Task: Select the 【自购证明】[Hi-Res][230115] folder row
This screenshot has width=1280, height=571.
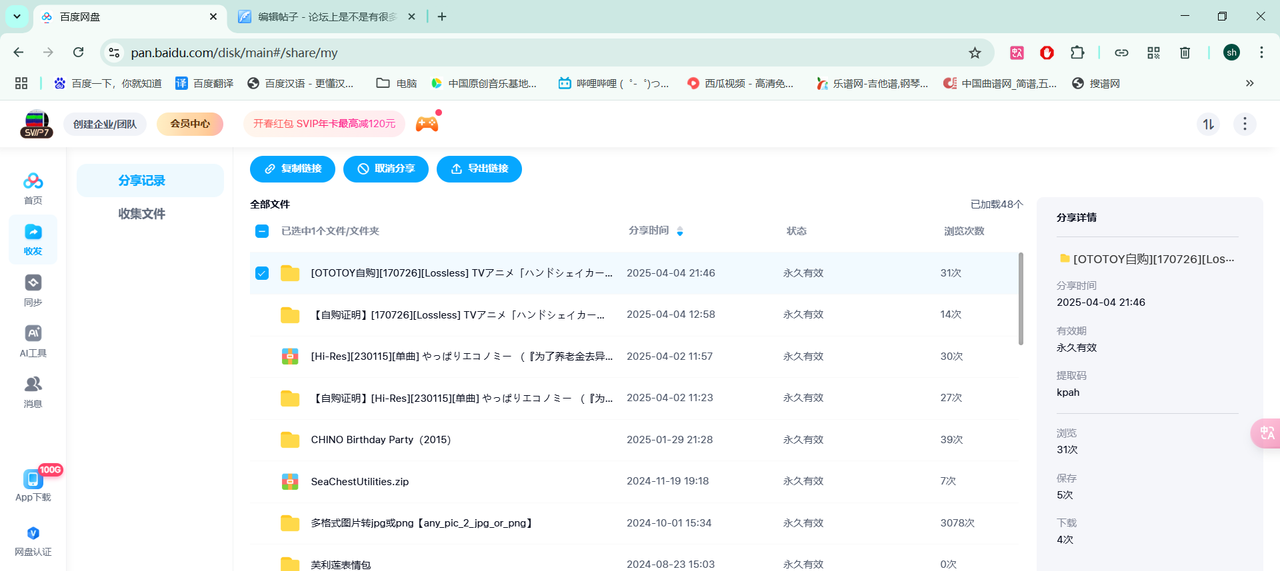Action: click(x=636, y=398)
